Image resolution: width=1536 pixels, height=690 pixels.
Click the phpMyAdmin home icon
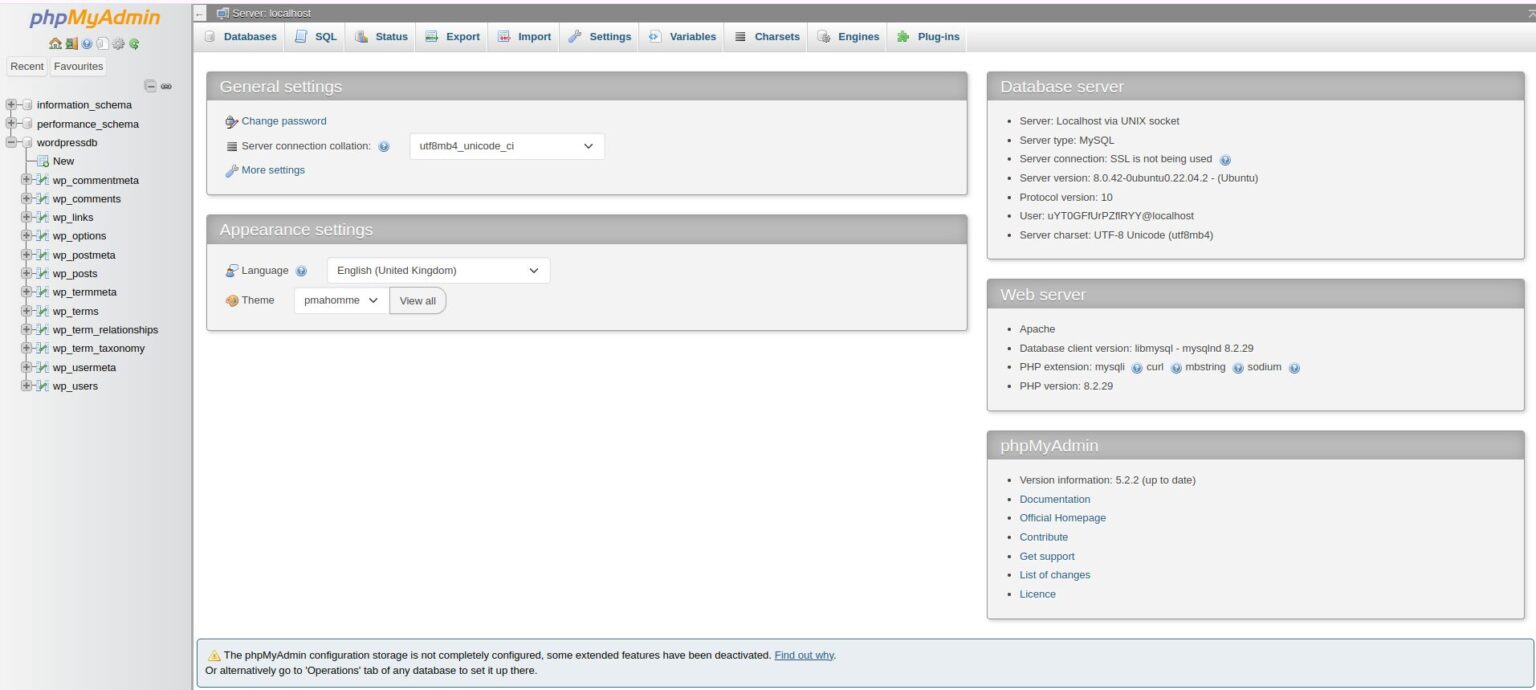click(55, 43)
